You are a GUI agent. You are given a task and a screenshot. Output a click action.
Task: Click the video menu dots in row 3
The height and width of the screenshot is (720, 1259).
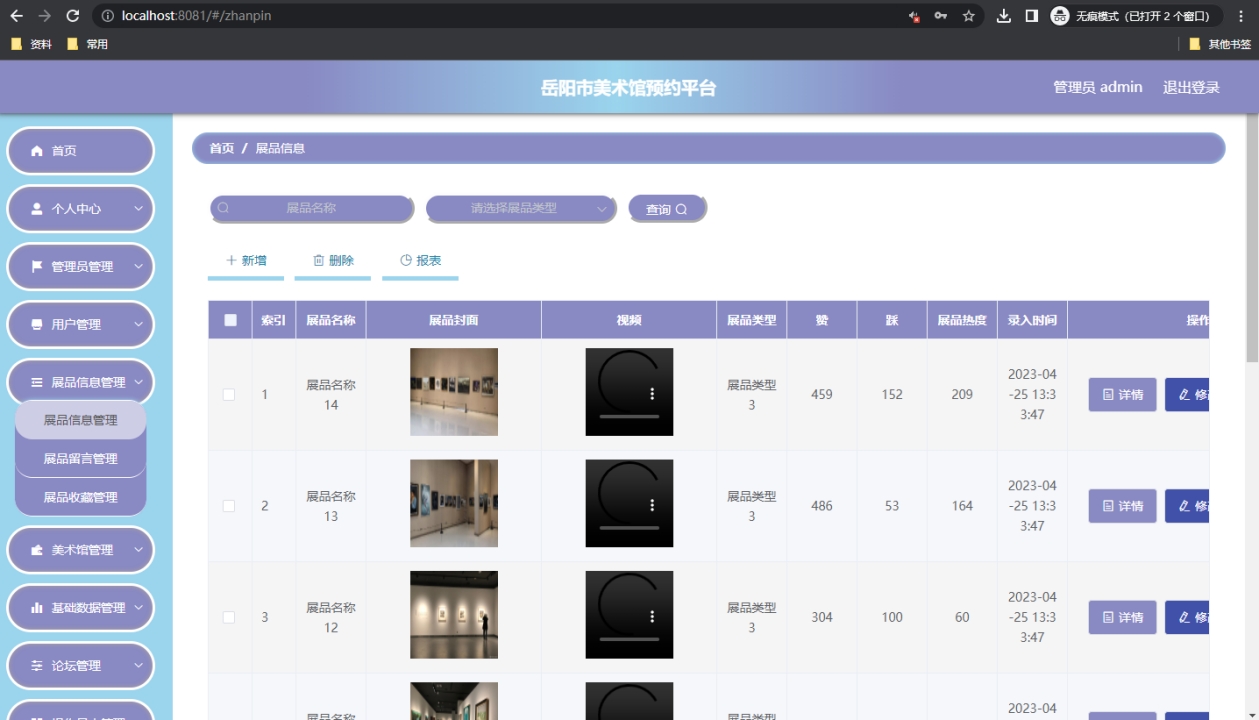652,616
